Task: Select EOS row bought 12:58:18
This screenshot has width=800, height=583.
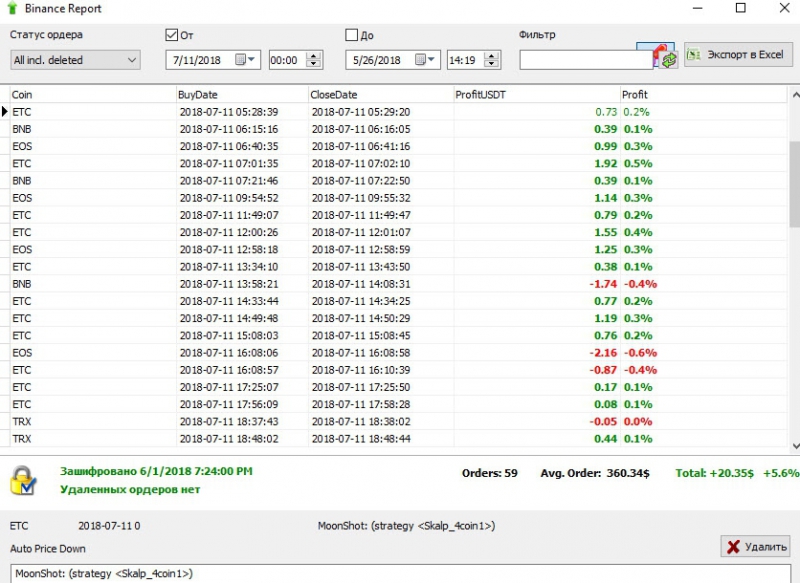Action: [x=398, y=249]
